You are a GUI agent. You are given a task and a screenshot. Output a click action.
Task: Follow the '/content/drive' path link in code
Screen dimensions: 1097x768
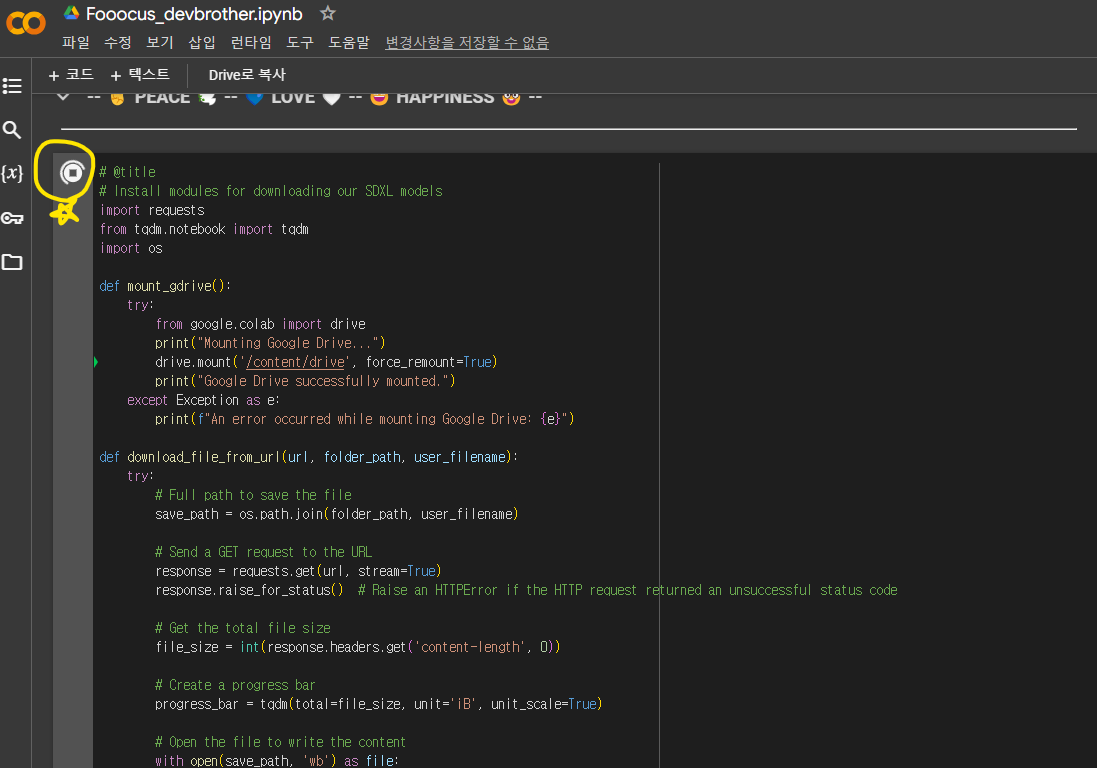click(x=296, y=362)
